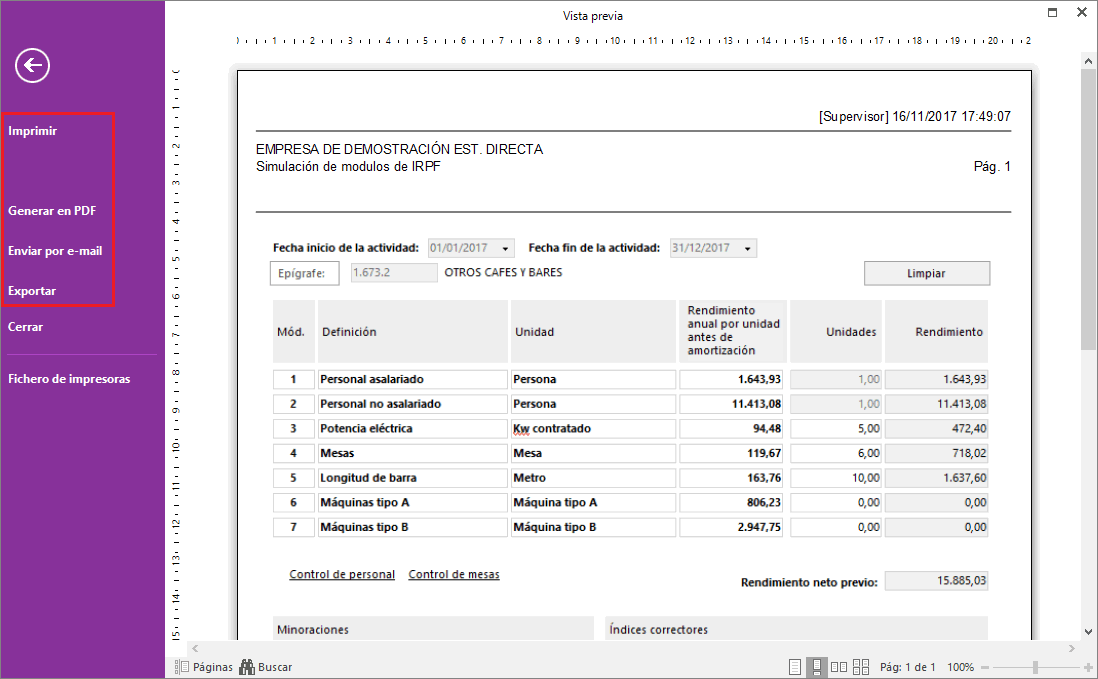Switch to single page view

(x=795, y=667)
